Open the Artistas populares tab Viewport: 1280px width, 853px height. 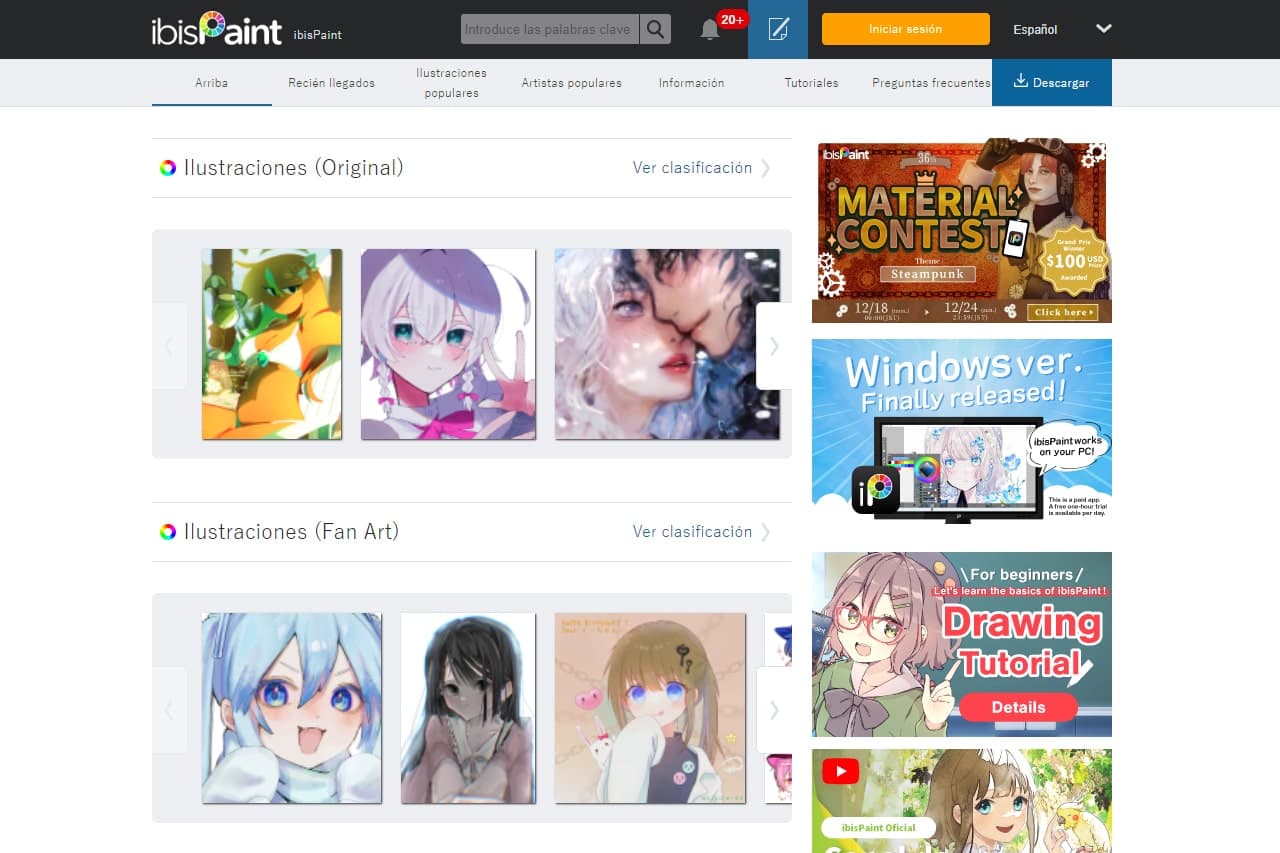click(x=571, y=83)
